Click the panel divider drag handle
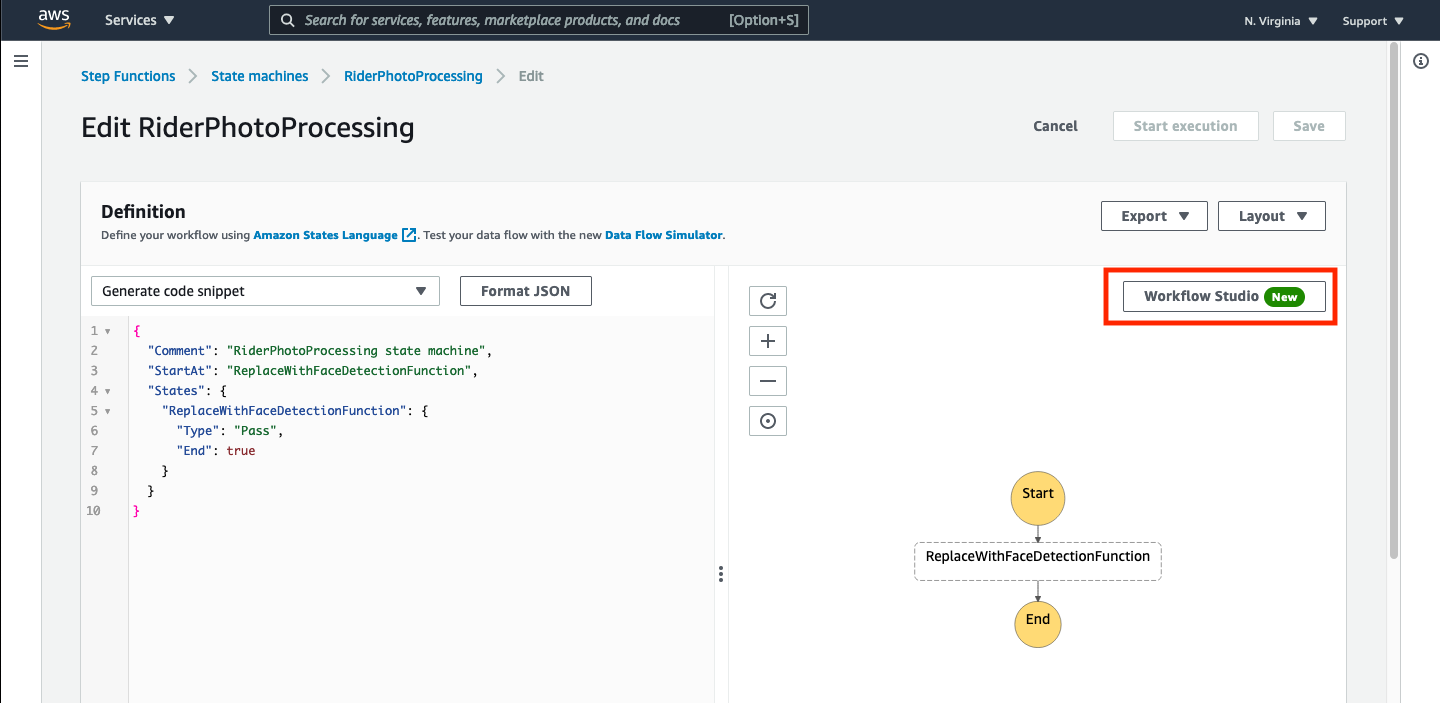Image resolution: width=1440 pixels, height=703 pixels. coord(721,574)
